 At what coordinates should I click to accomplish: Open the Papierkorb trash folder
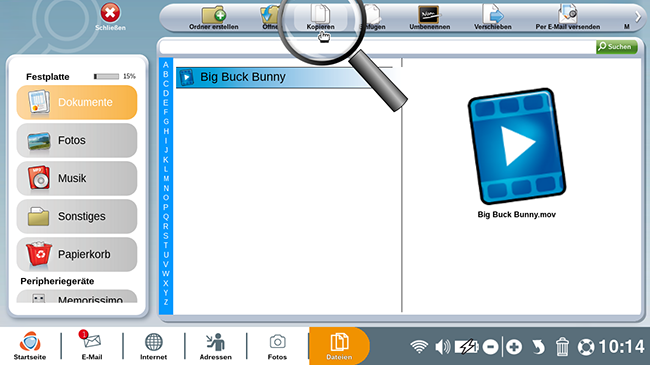point(77,254)
